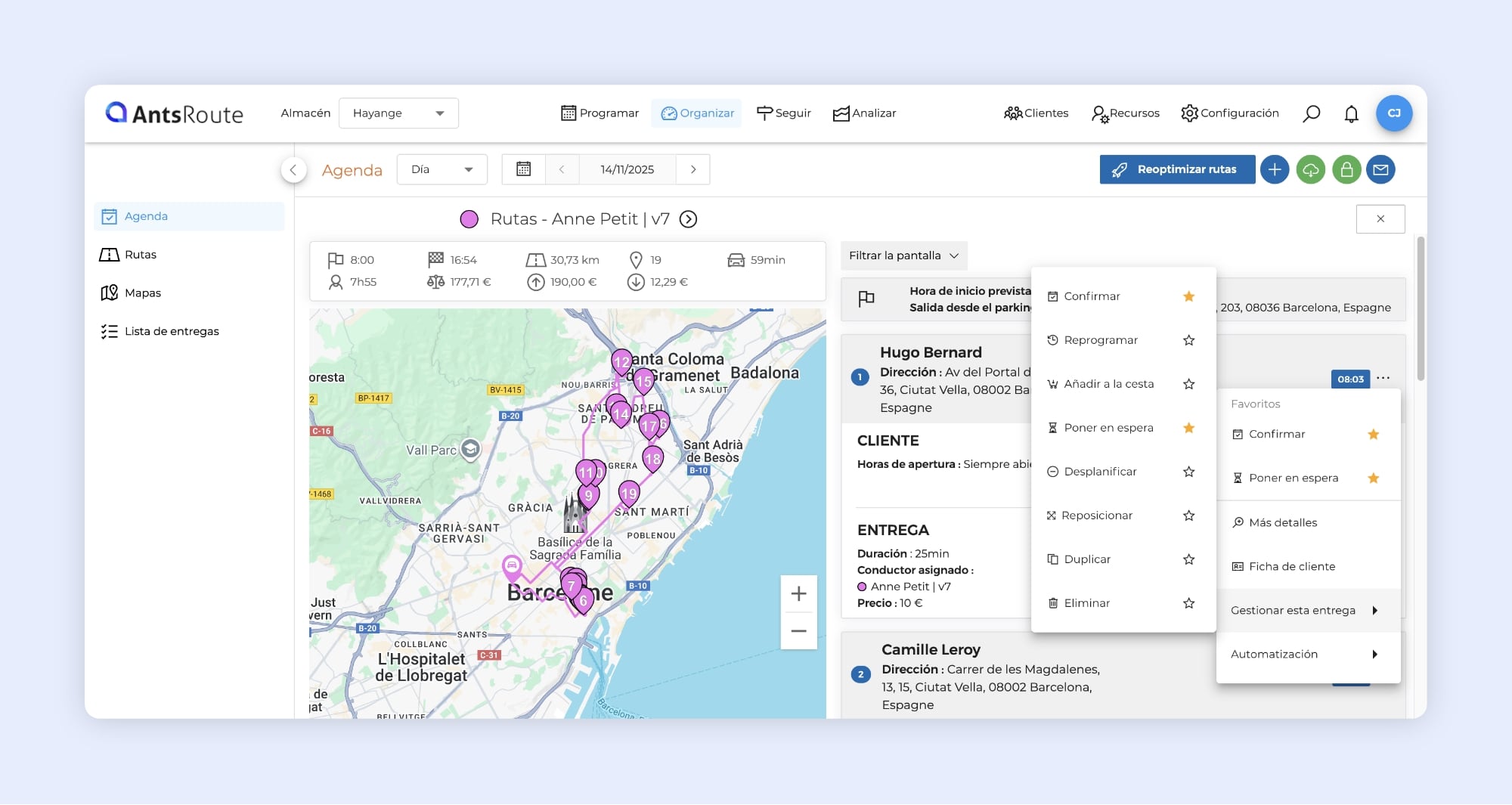Image resolution: width=1512 pixels, height=805 pixels.
Task: Click the Reoptimizar rutas button
Action: pyautogui.click(x=1177, y=169)
